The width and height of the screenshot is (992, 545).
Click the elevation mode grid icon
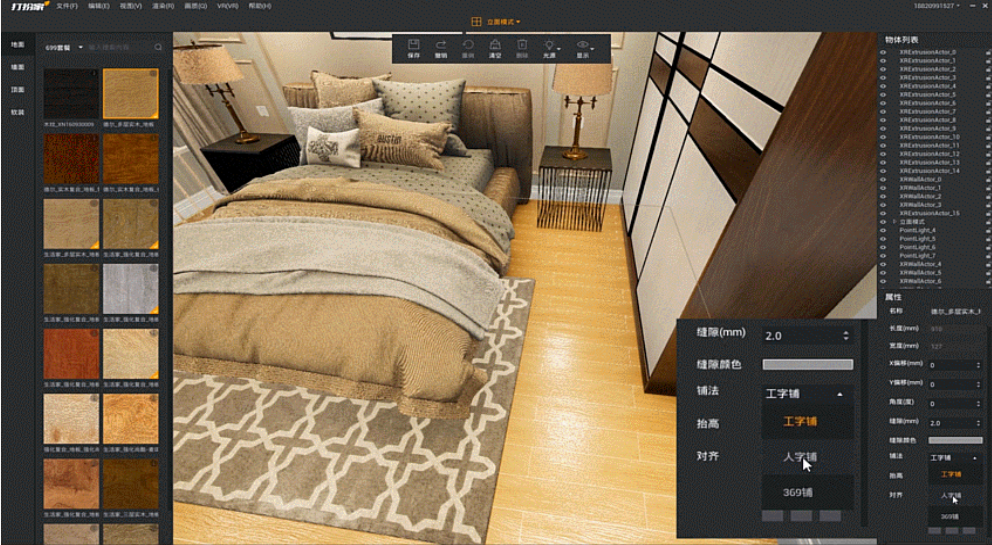pyautogui.click(x=476, y=22)
